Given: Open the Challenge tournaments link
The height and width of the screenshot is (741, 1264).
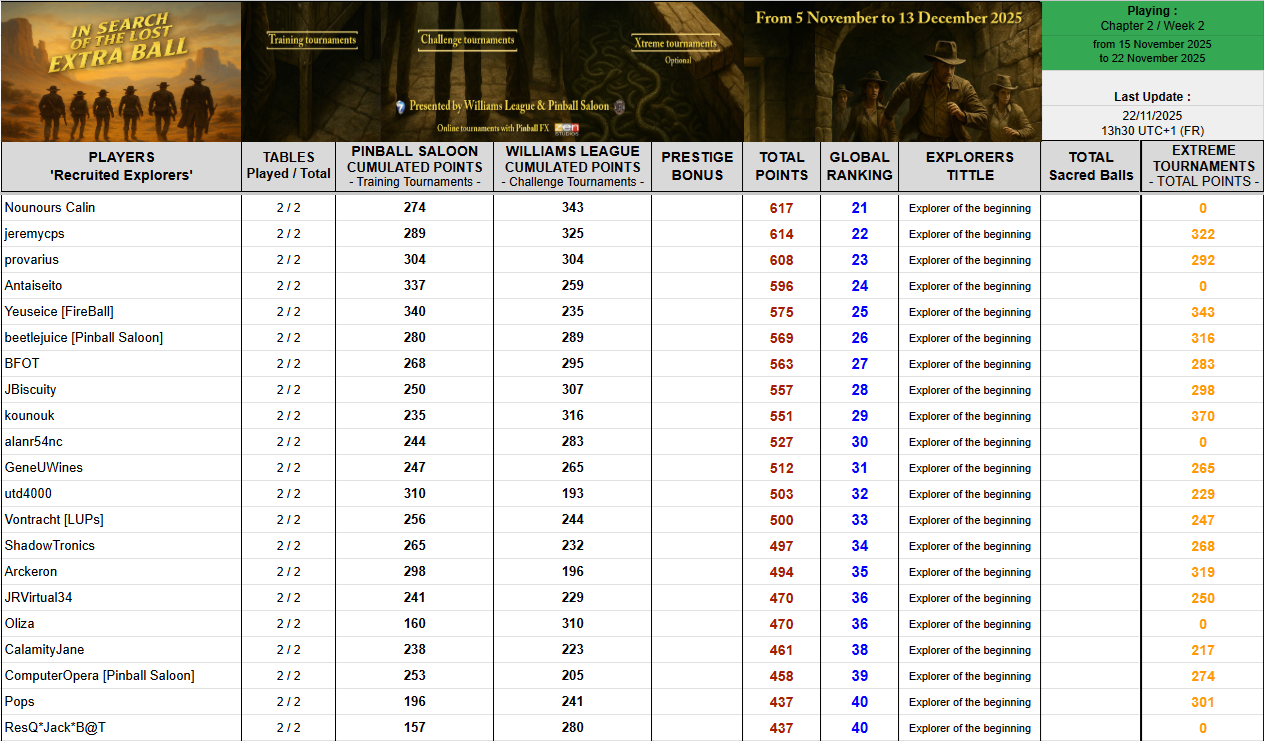Looking at the screenshot, I should (467, 40).
